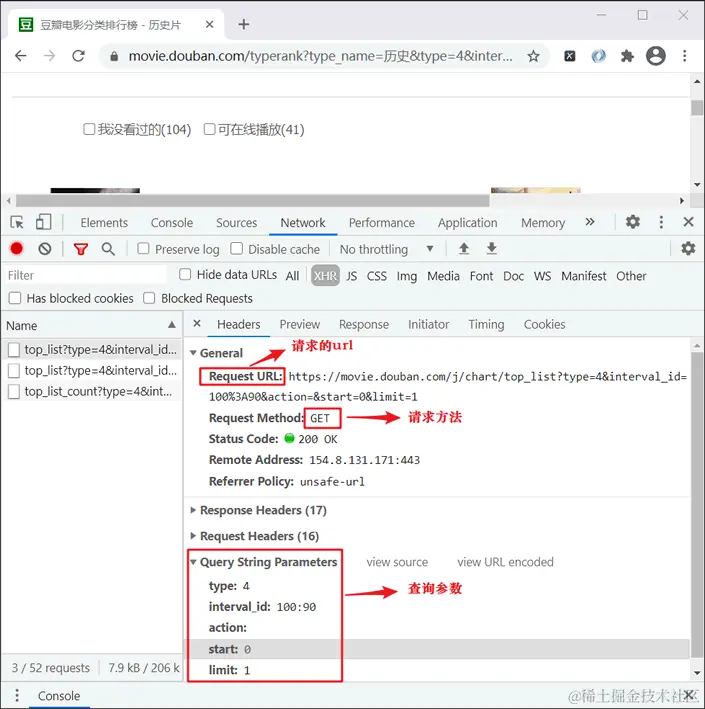Check 我没看过的(104) box
This screenshot has width=705, height=709.
89,129
